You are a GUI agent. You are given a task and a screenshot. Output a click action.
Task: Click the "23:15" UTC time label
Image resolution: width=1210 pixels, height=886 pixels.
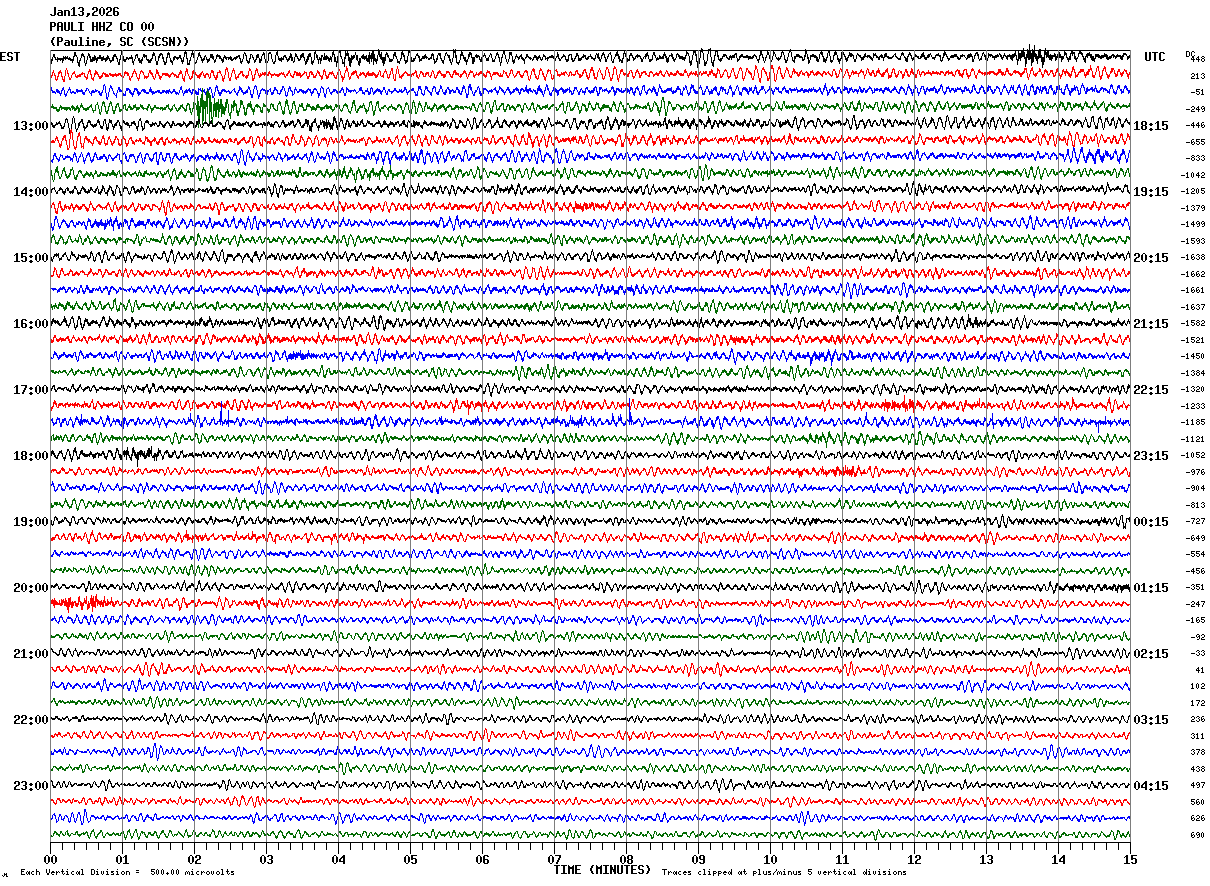pyautogui.click(x=1151, y=456)
